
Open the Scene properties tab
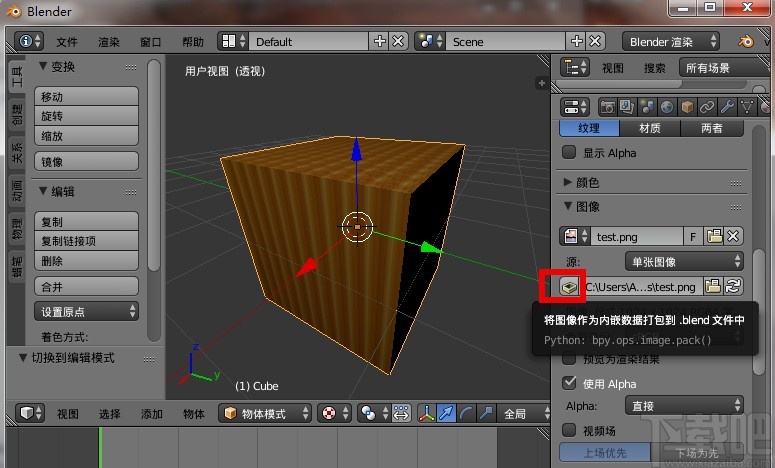point(647,107)
